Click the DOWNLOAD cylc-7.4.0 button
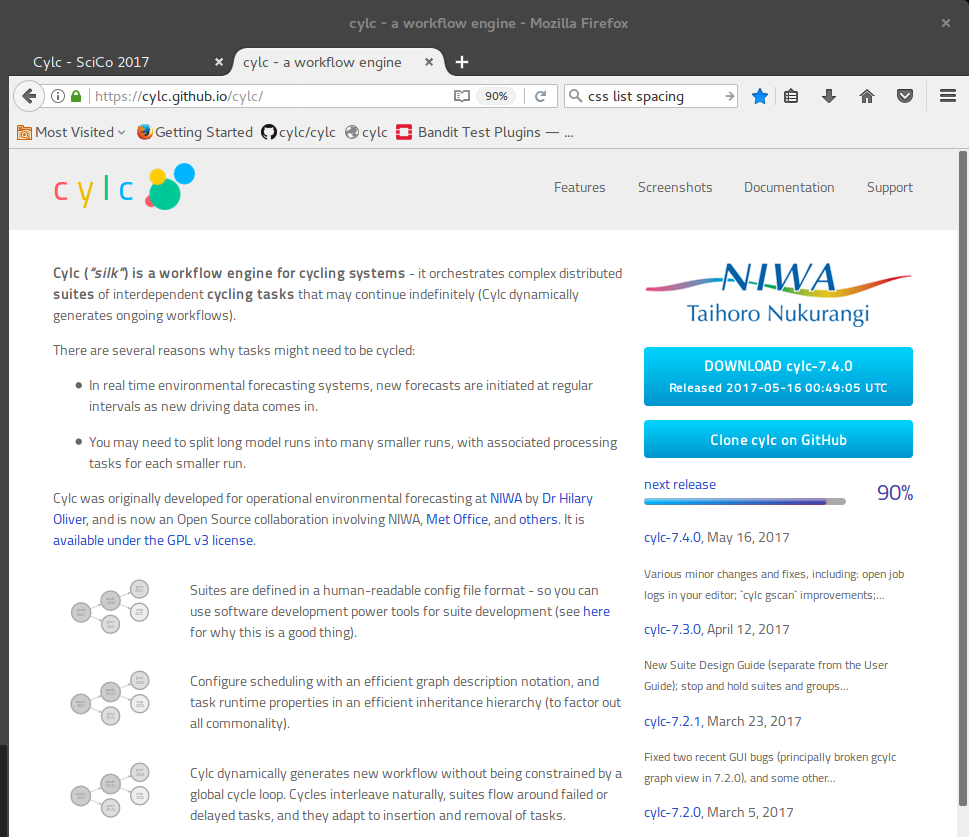The height and width of the screenshot is (837, 969). pos(778,376)
